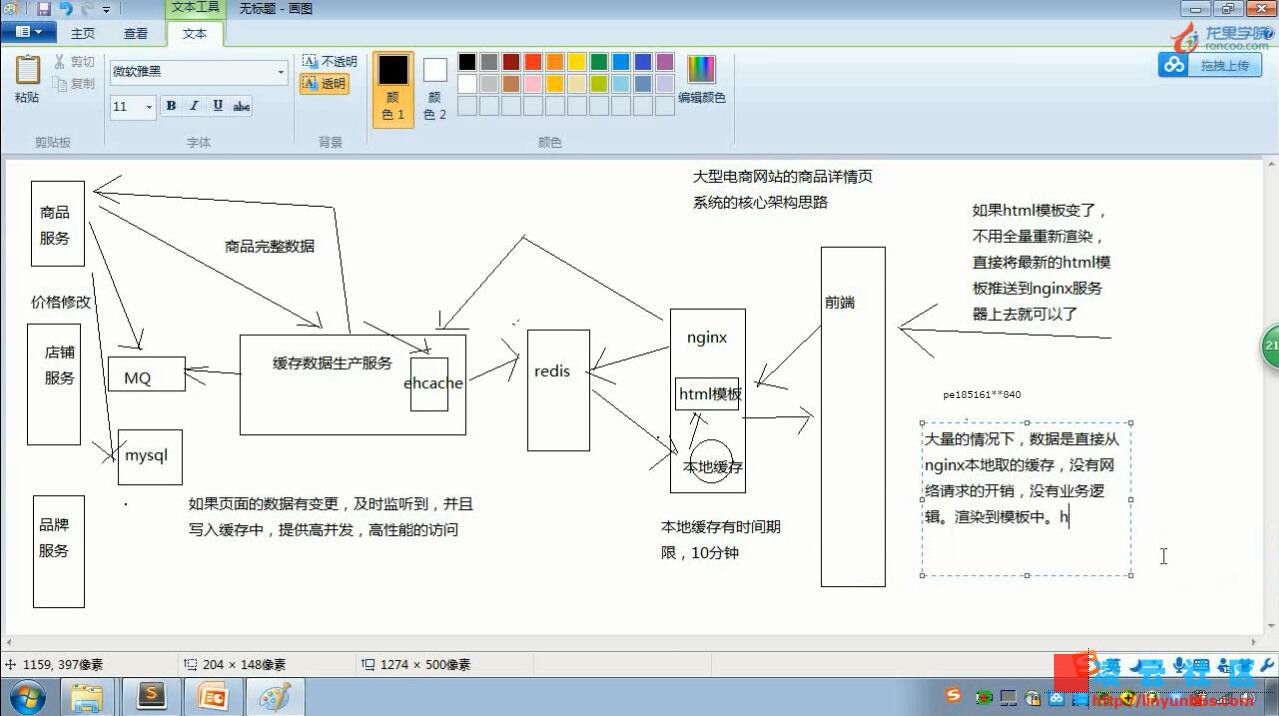Click the green round 21 badge at right edge
Screen dimensions: 1279x716
[1270, 345]
